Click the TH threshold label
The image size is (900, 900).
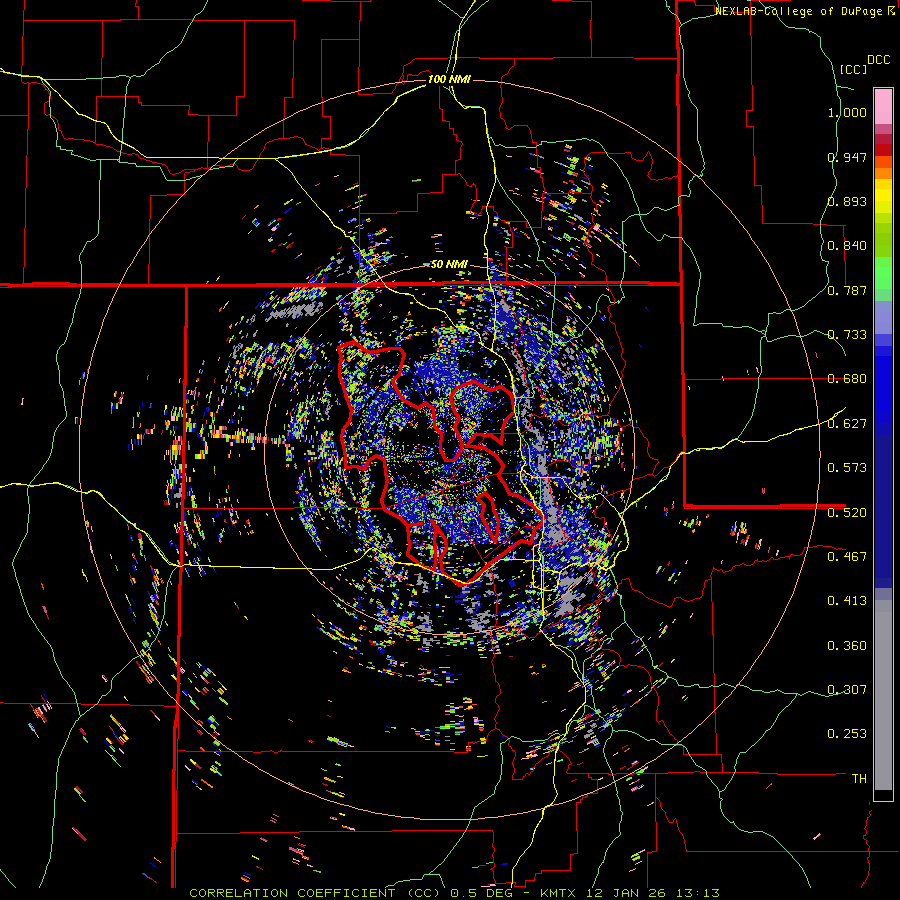859,778
